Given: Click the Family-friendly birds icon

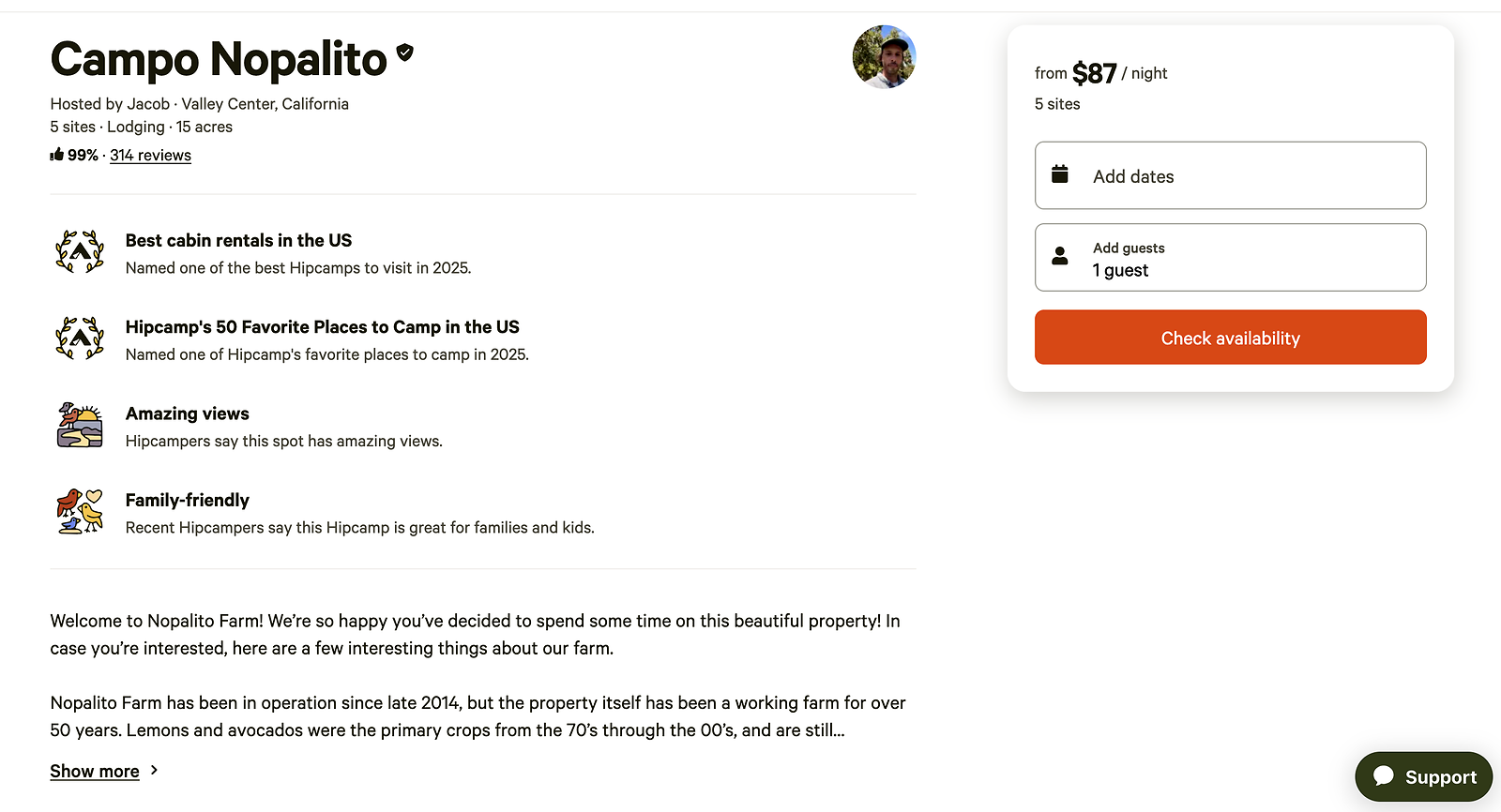Looking at the screenshot, I should tap(80, 512).
